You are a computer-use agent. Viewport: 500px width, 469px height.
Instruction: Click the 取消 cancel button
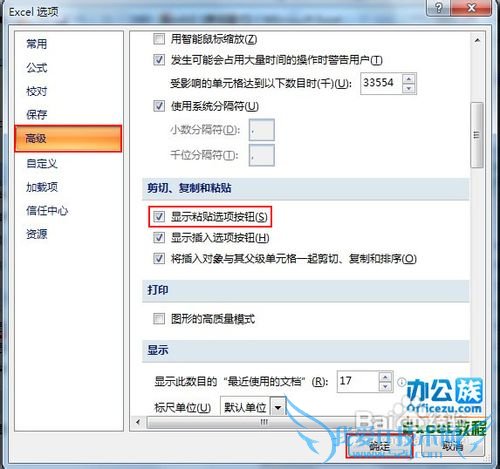[x=452, y=446]
